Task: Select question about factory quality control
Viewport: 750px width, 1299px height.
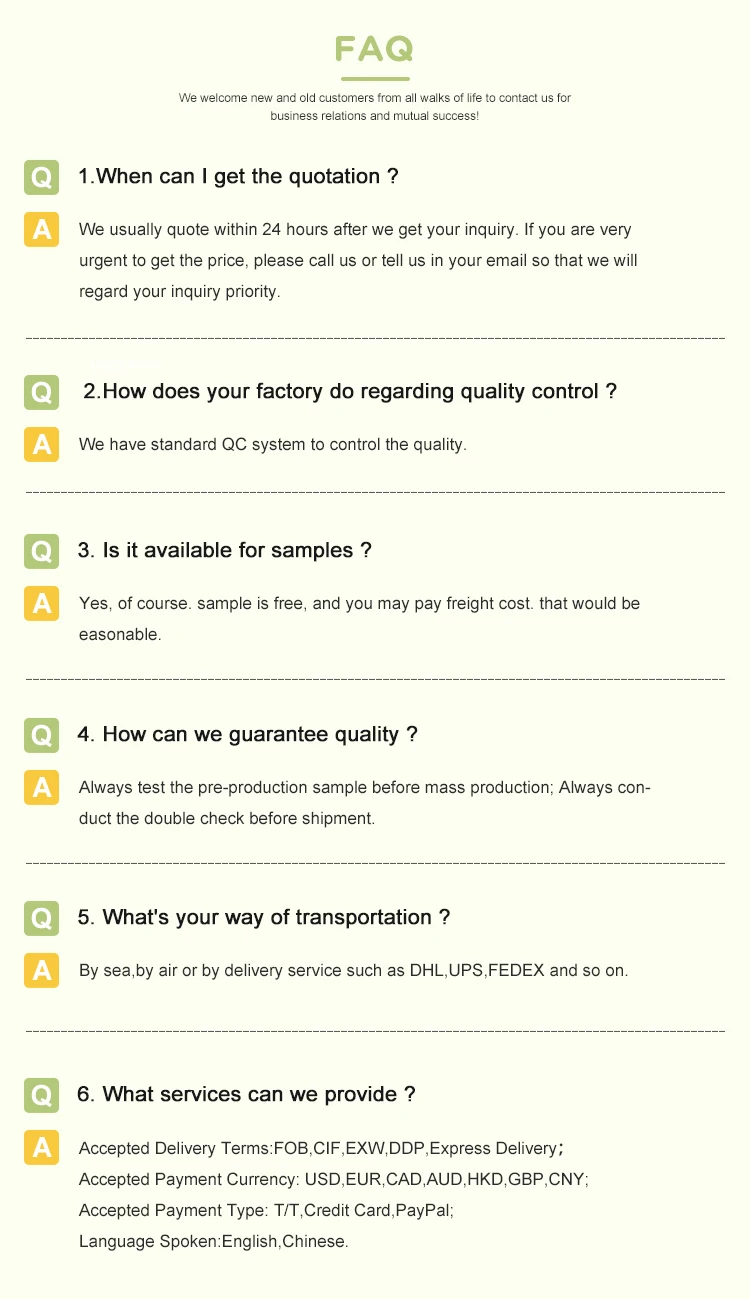Action: (349, 392)
